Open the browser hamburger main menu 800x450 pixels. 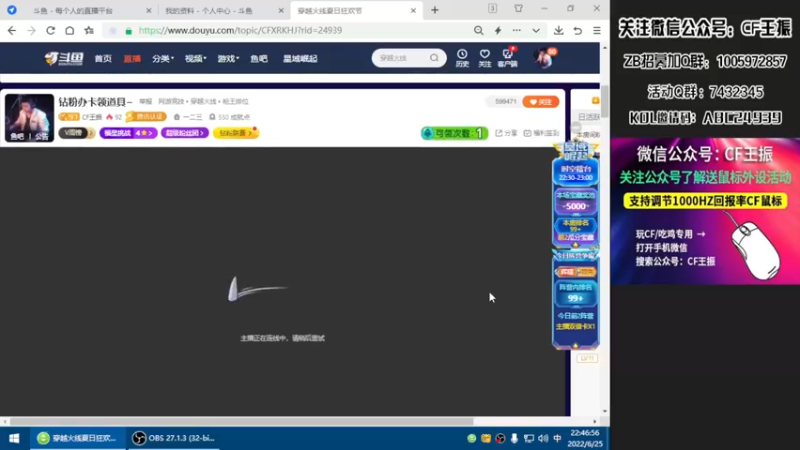(x=596, y=31)
